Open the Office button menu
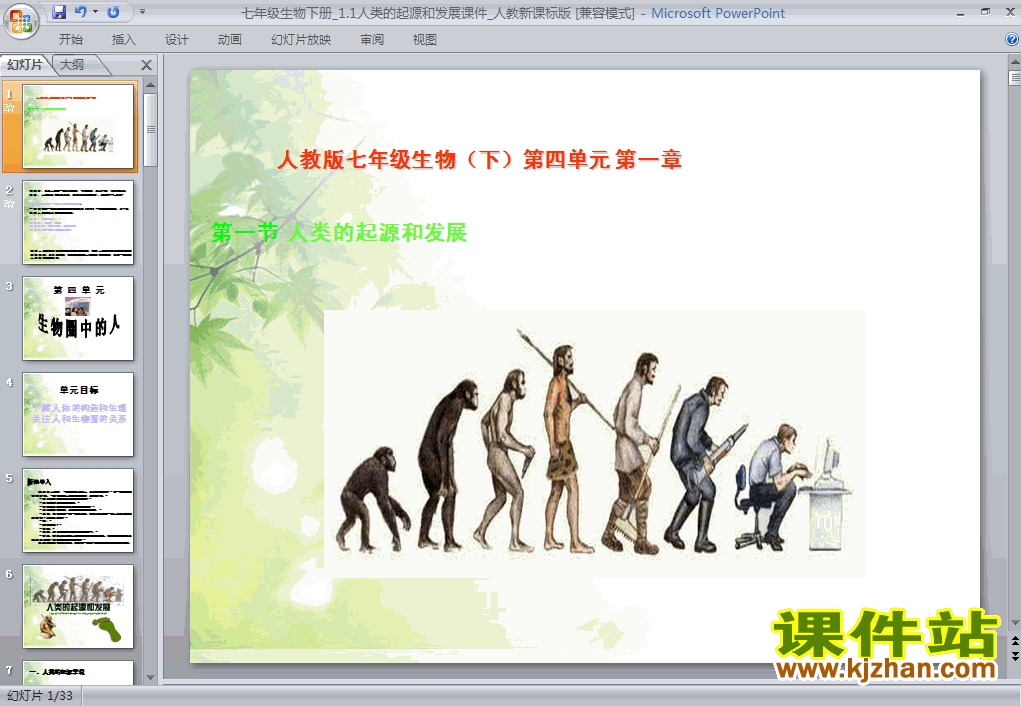 click(21, 21)
